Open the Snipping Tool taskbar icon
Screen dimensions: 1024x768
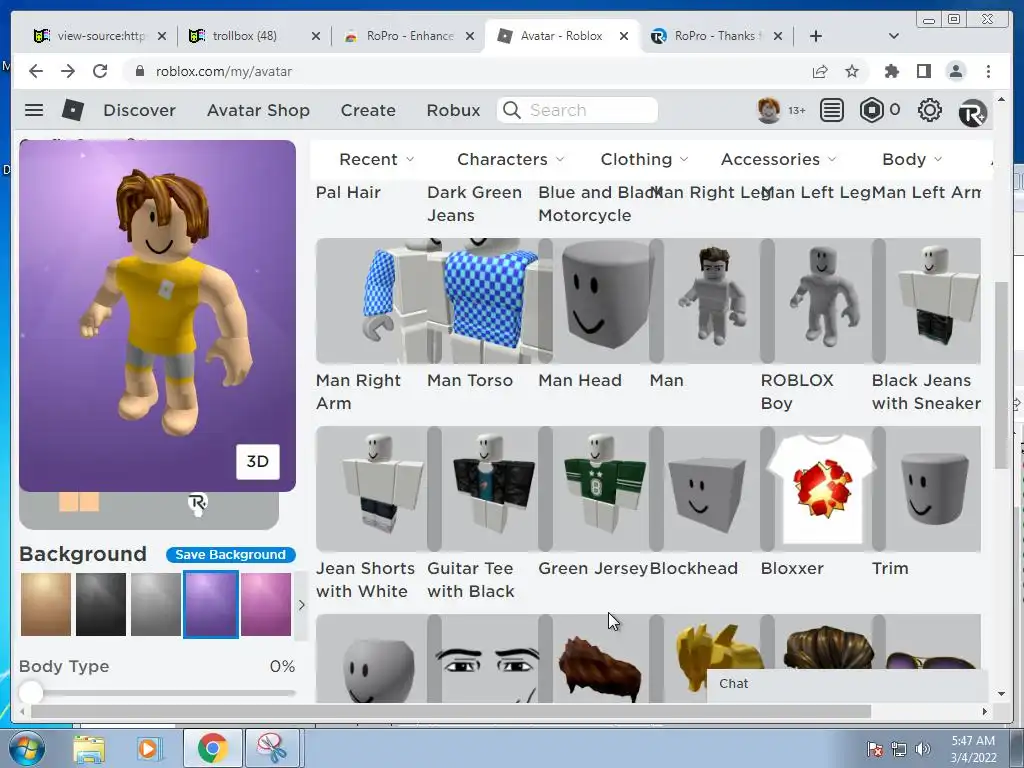(x=272, y=748)
